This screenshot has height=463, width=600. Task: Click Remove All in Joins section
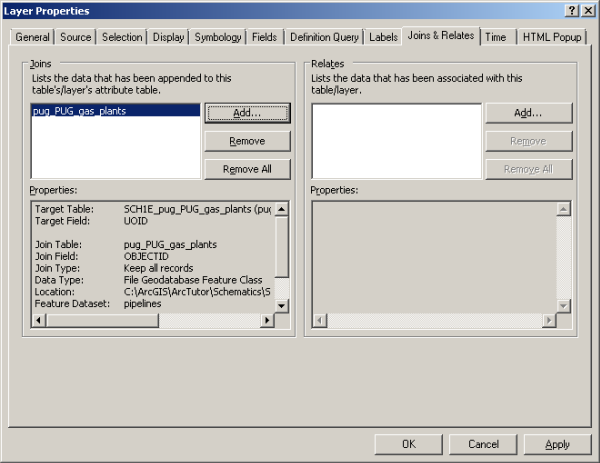point(247,169)
